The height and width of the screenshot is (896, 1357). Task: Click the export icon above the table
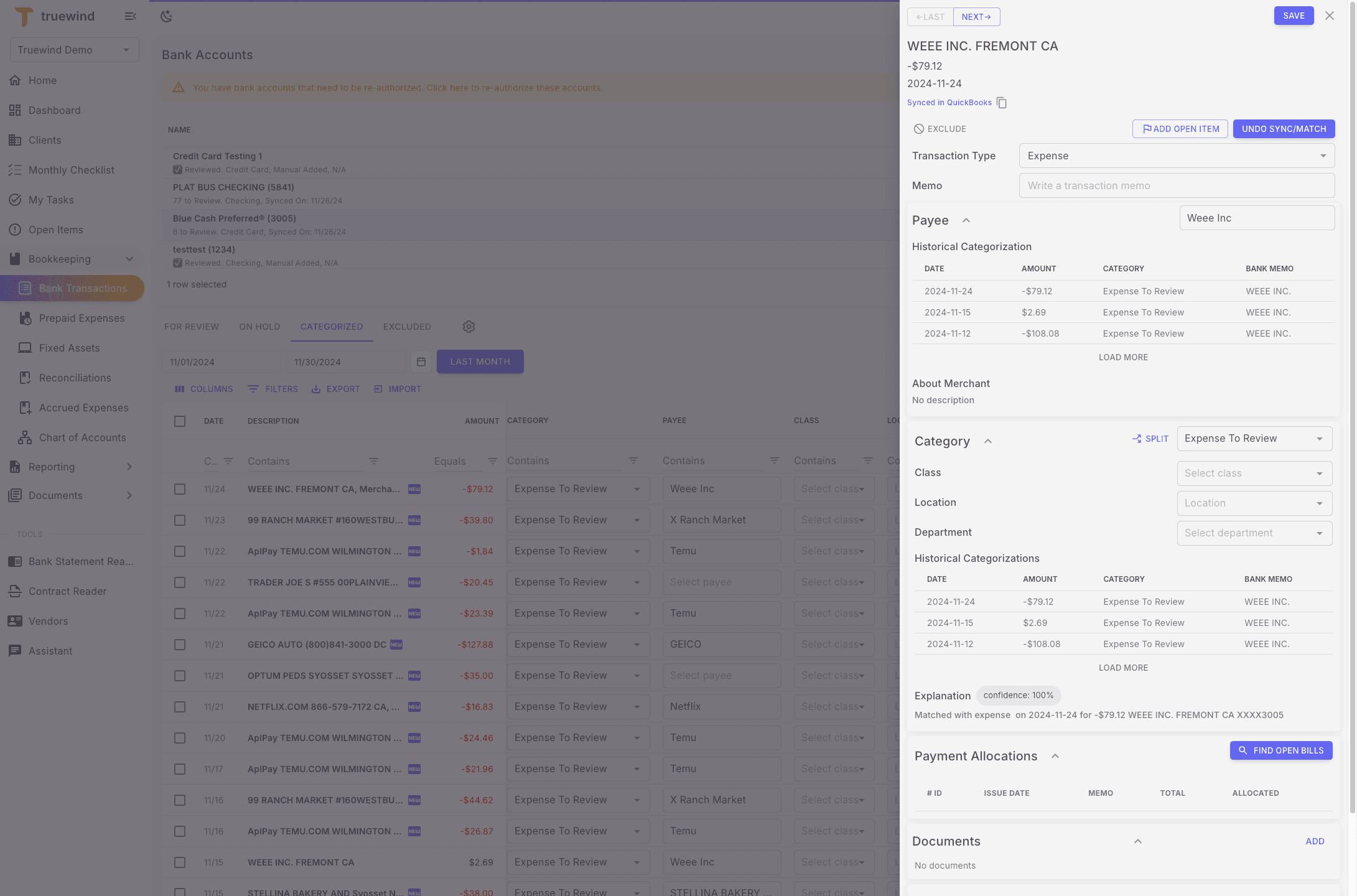[x=318, y=389]
